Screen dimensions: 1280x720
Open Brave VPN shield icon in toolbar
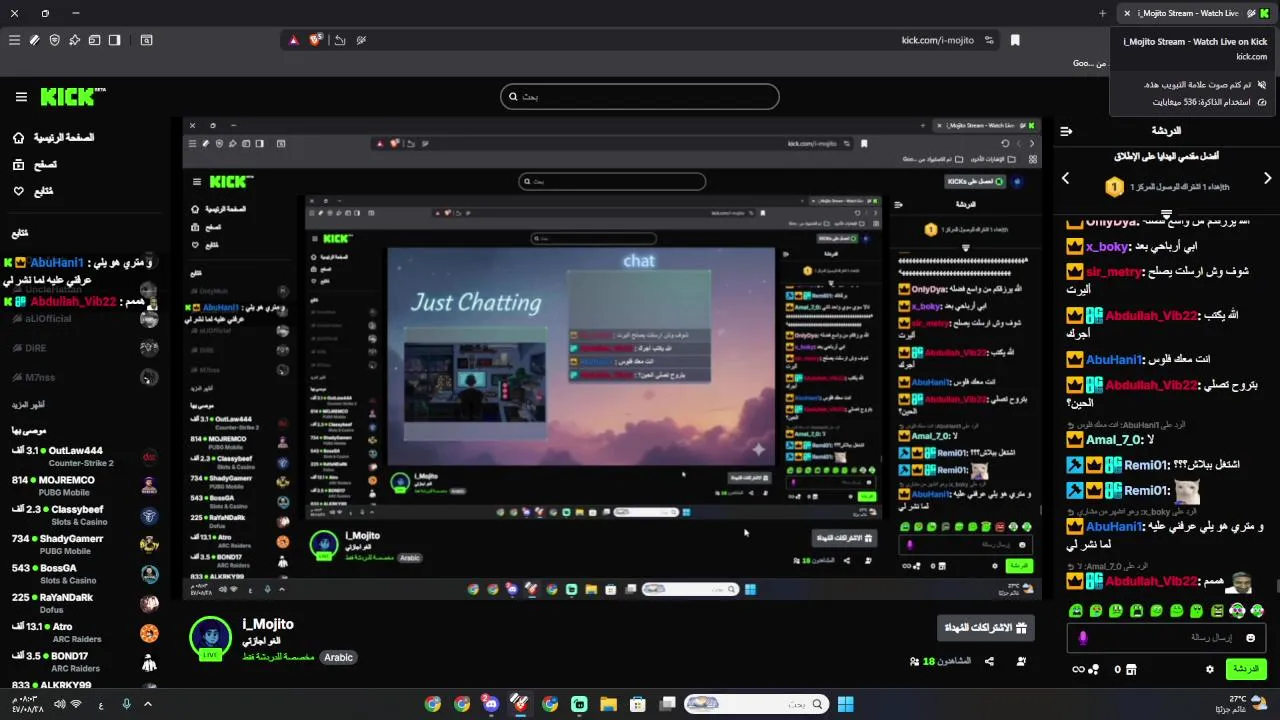(x=54, y=40)
